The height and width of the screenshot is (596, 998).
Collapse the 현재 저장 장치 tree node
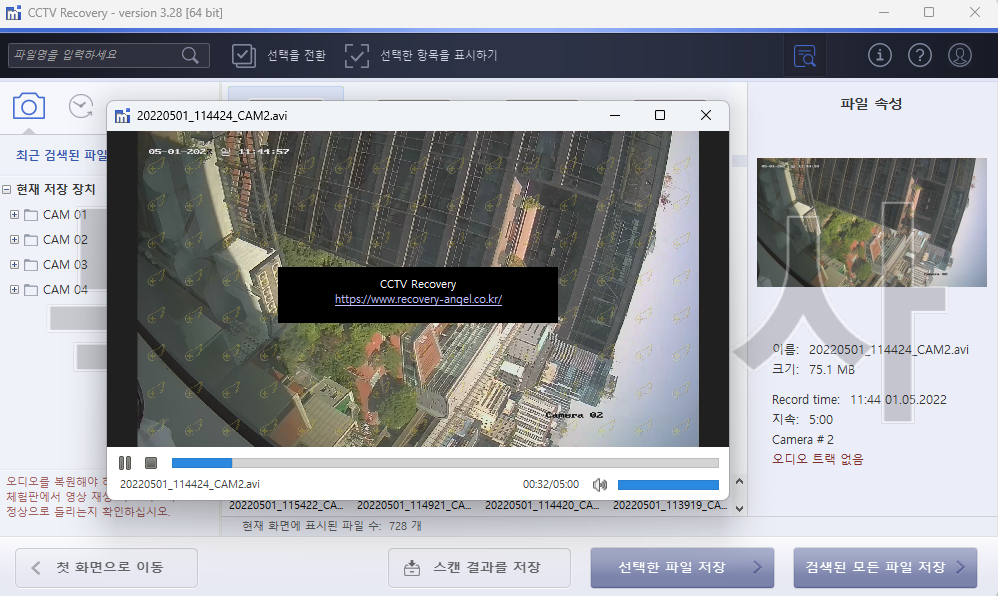pos(6,189)
